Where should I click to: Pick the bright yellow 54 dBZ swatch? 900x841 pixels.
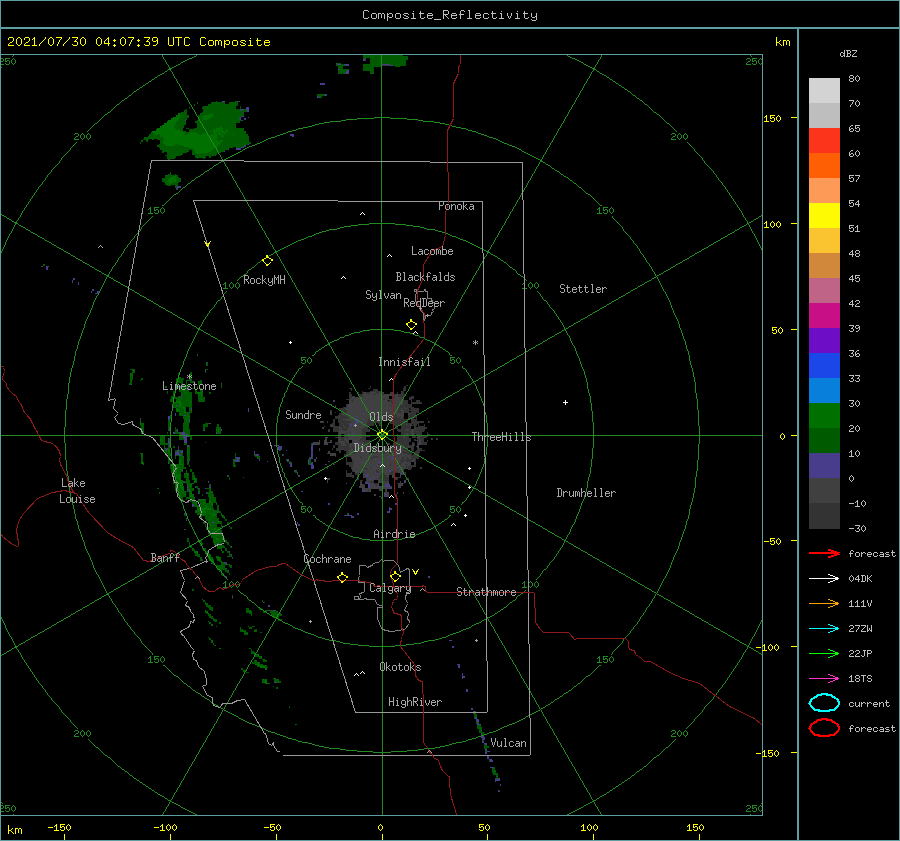coord(824,215)
